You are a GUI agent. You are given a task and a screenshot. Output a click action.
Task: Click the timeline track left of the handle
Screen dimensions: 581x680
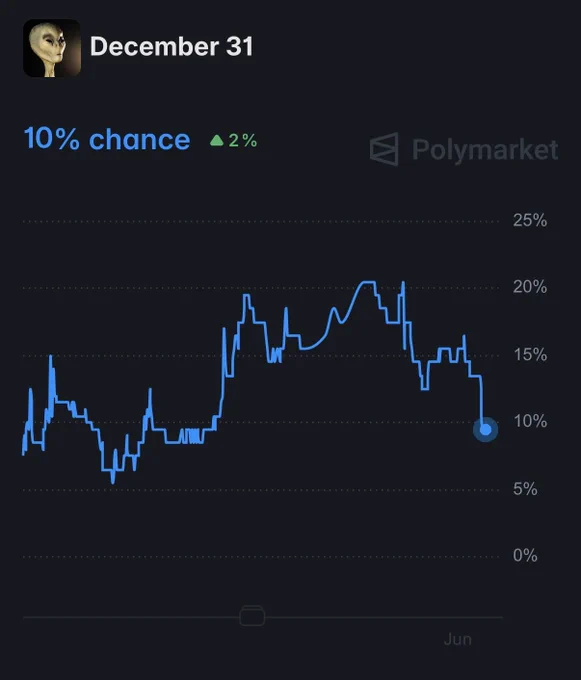click(x=131, y=617)
